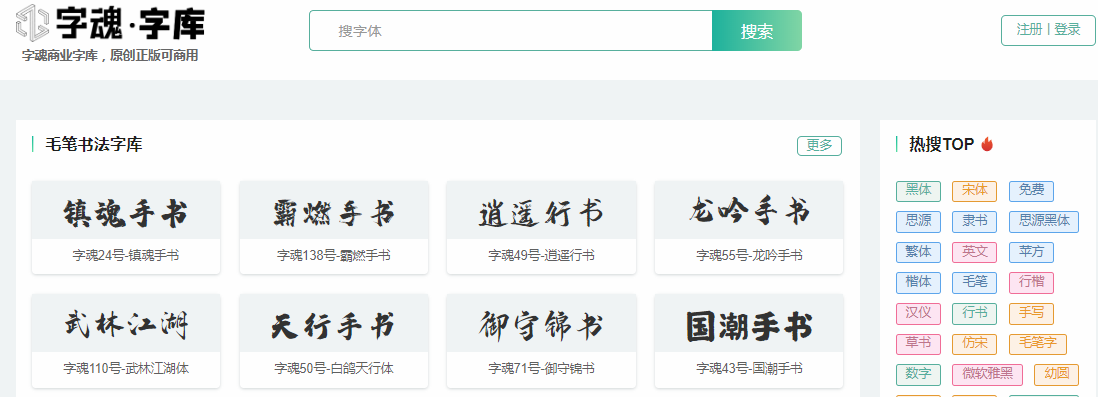Open the 镇魂手书 font preview thumbnail
The image size is (1098, 397).
point(126,210)
